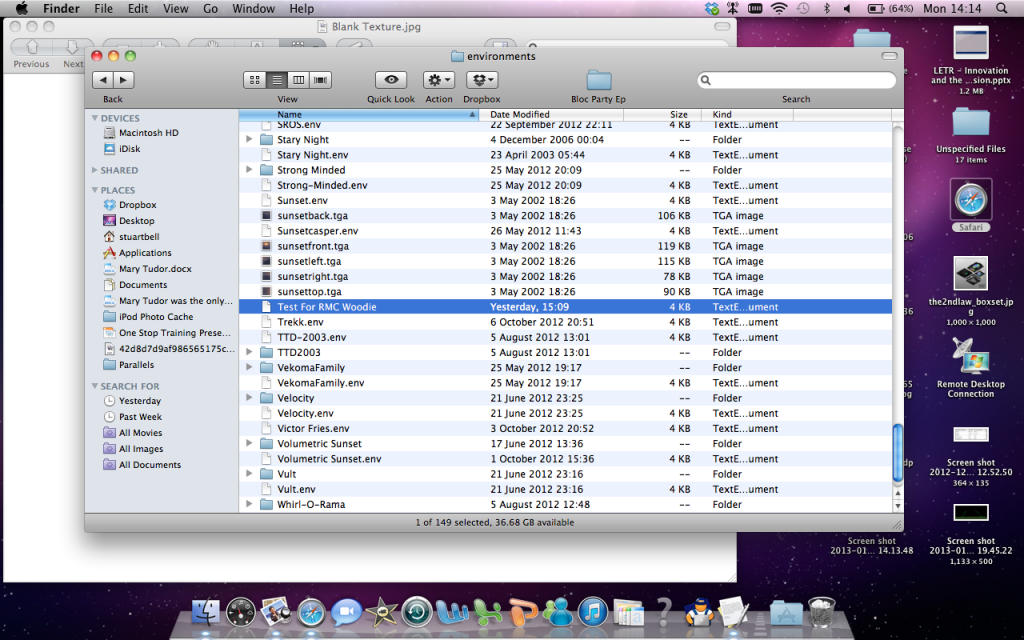This screenshot has height=640, width=1024.
Task: Click the scroll up arrow in file list
Action: coord(897,495)
